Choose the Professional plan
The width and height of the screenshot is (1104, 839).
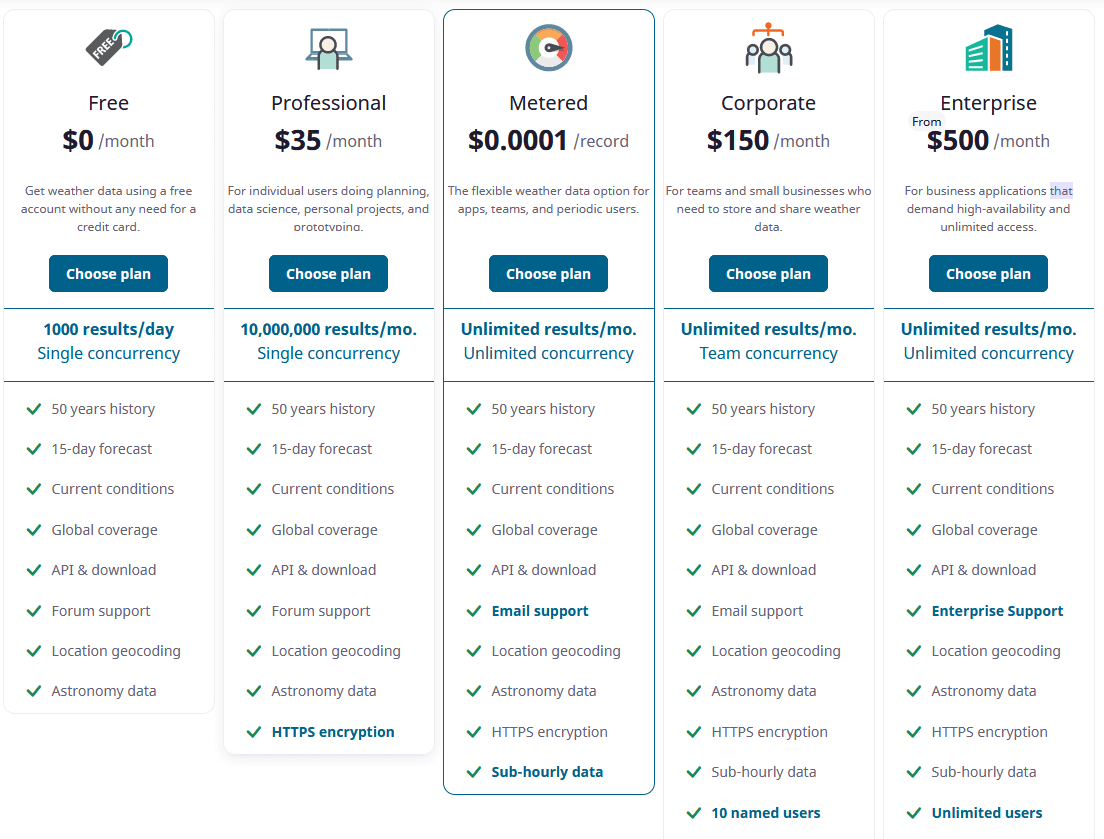328,274
